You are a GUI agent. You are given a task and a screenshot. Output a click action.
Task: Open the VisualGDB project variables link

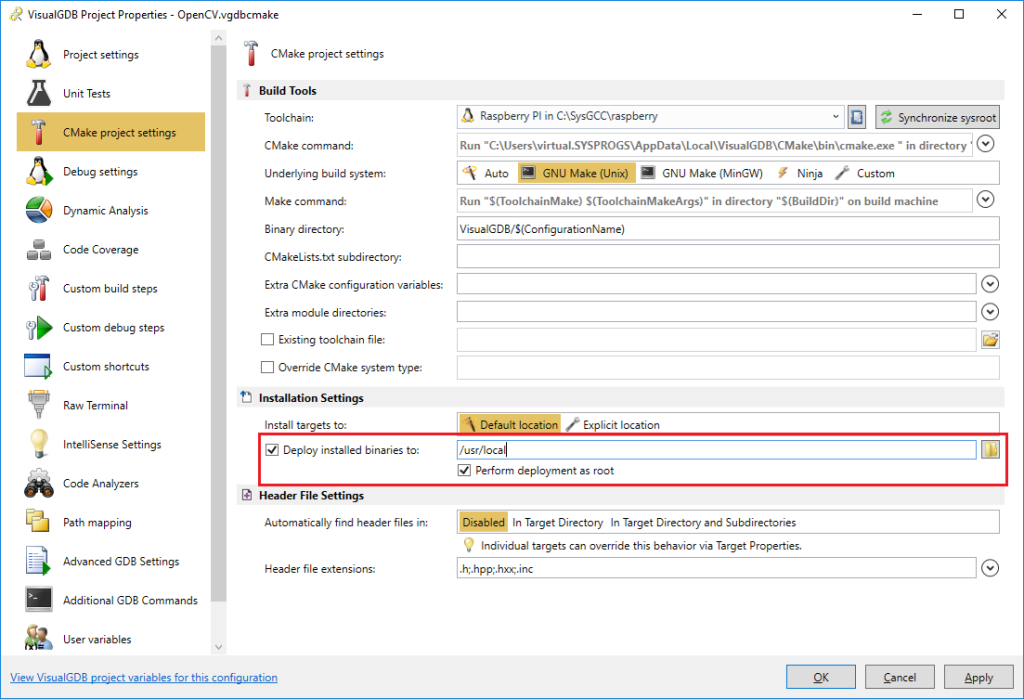coord(144,677)
